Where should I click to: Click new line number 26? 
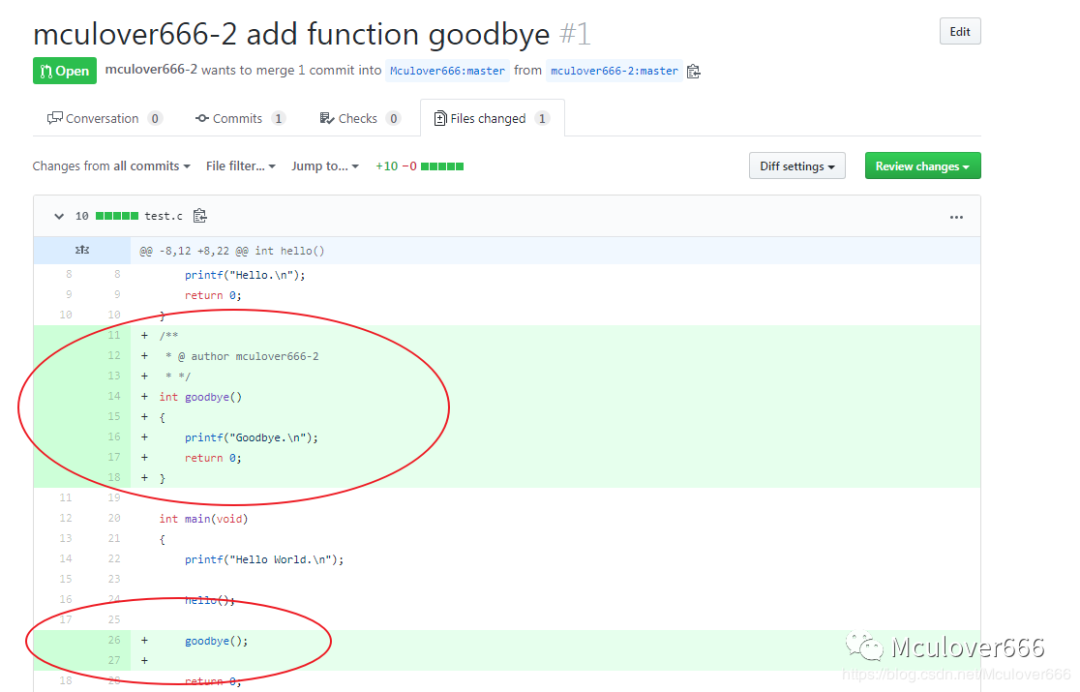114,640
